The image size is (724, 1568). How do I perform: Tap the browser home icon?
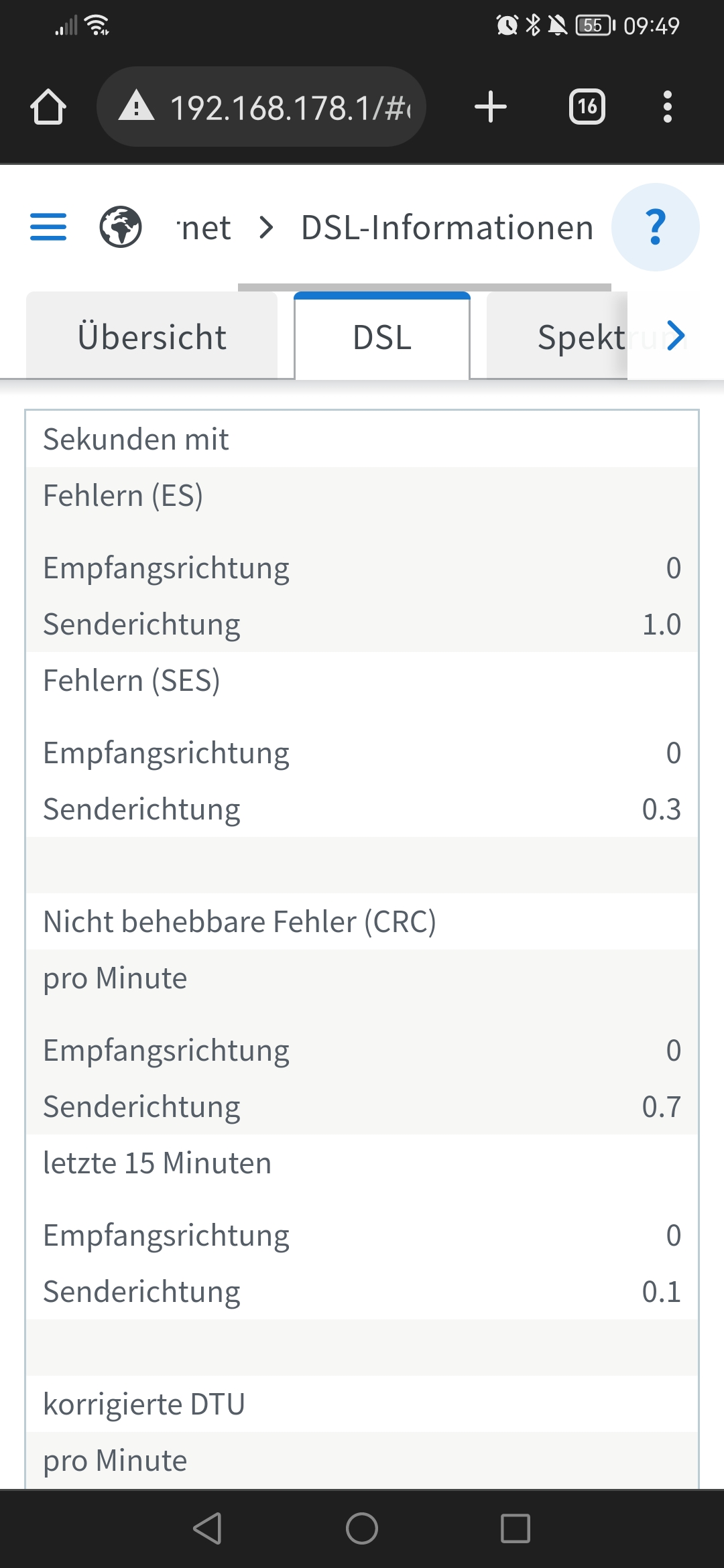point(48,107)
